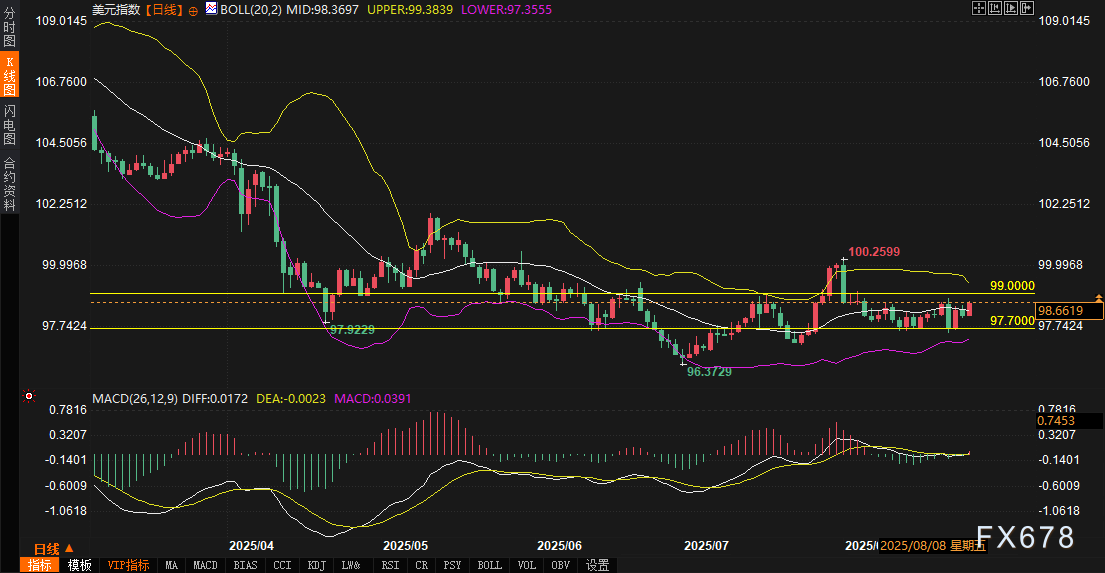Screen dimensions: 1105x573
Task: Click the circled plus beside 日线 title
Action: point(193,9)
